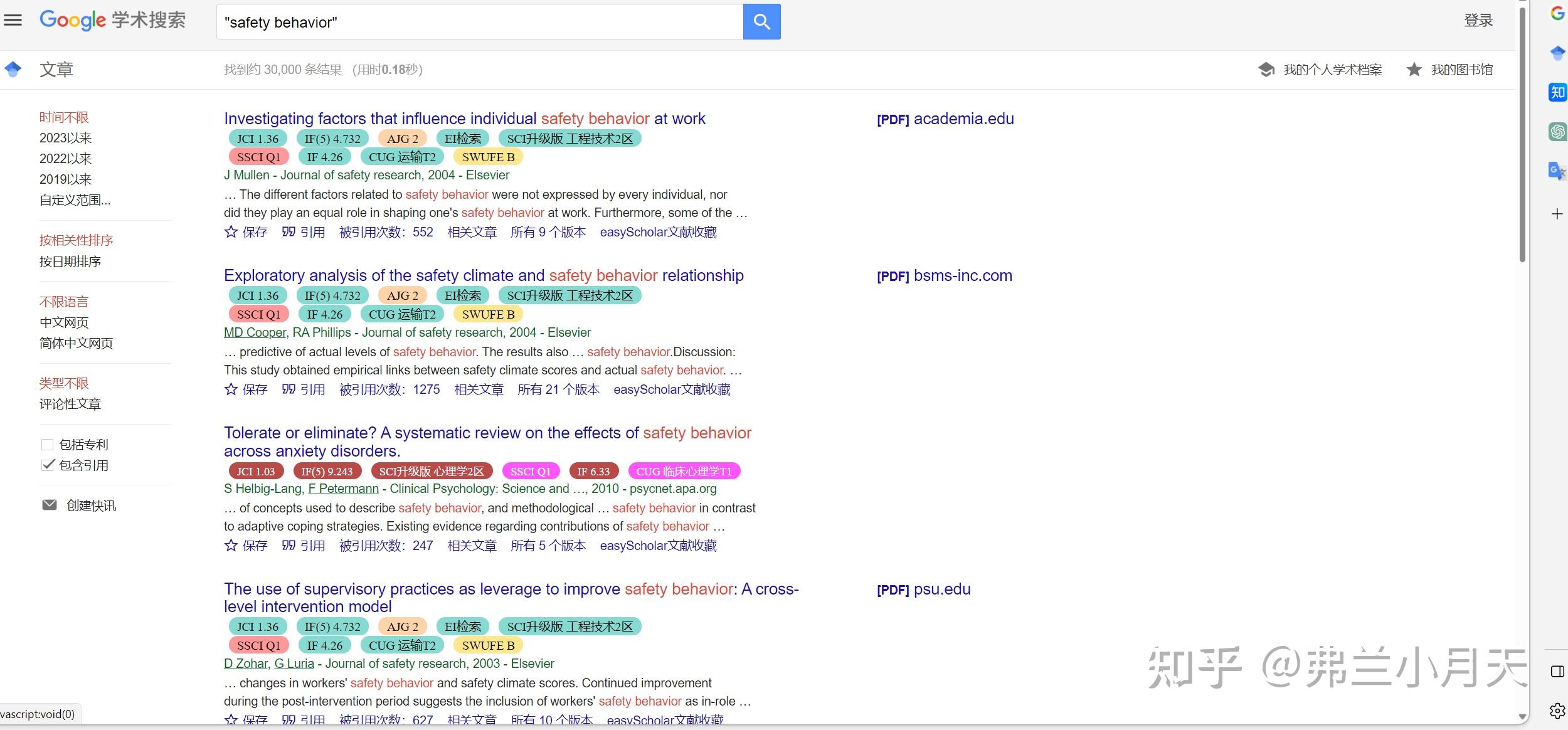Click the blue search magnifier button
Image resolution: width=1568 pixels, height=730 pixels.
pos(761,22)
